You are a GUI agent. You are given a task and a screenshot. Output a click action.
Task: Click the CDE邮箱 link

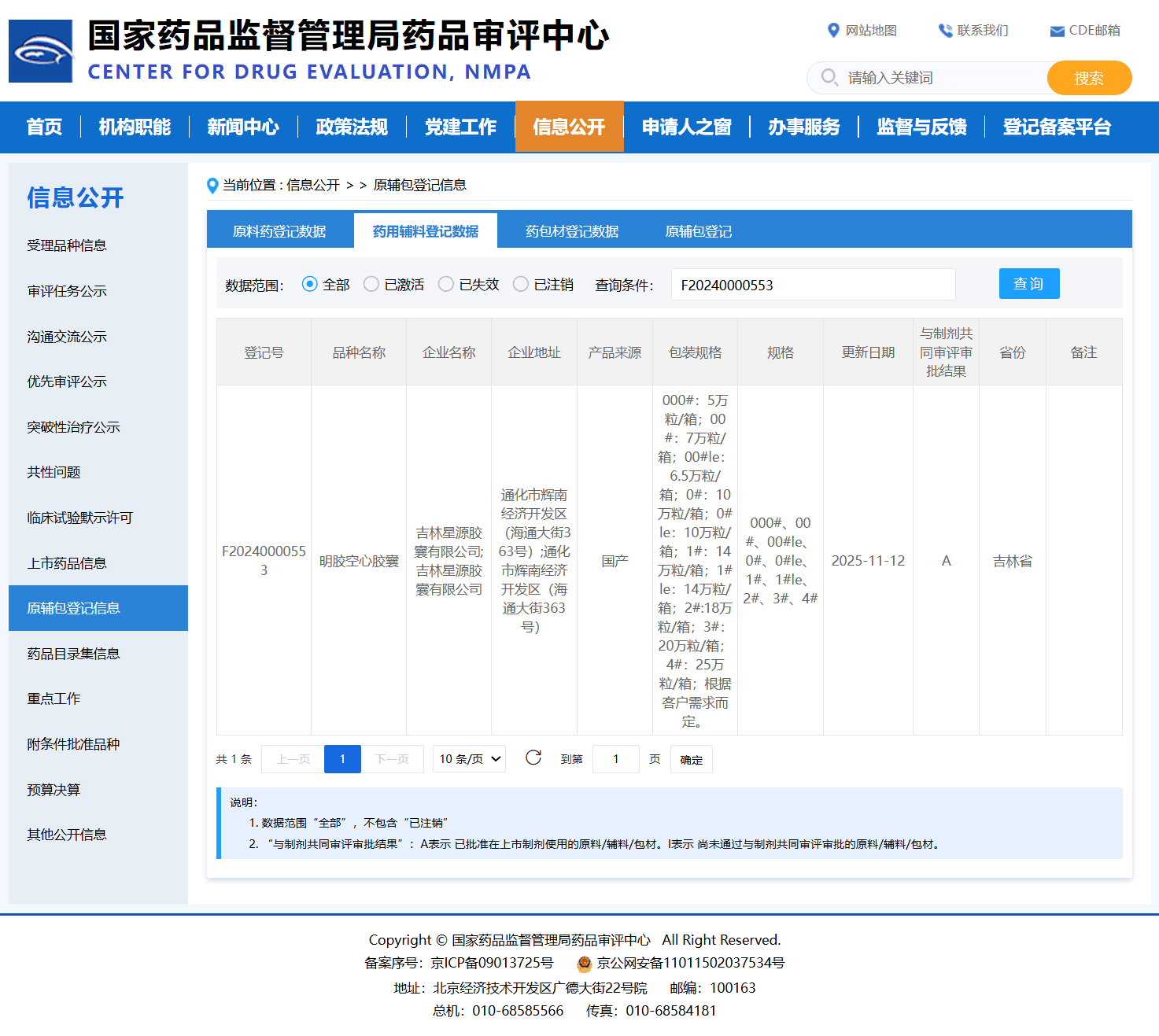point(1094,31)
